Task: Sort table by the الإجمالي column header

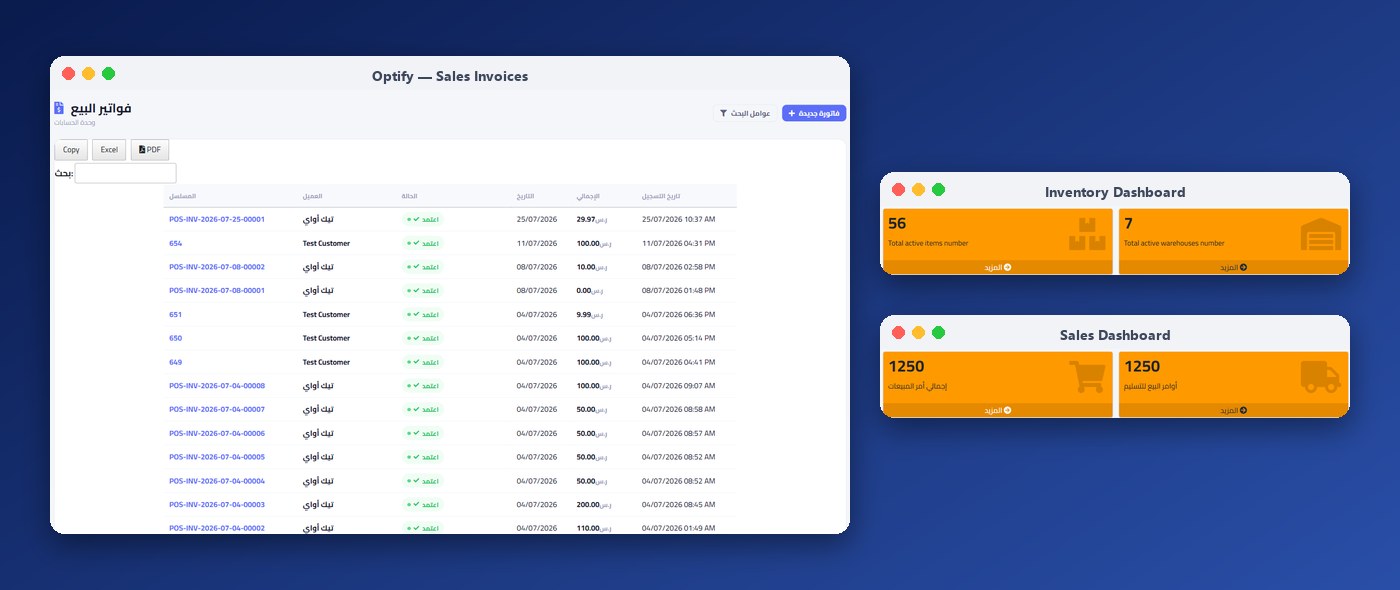Action: (587, 195)
